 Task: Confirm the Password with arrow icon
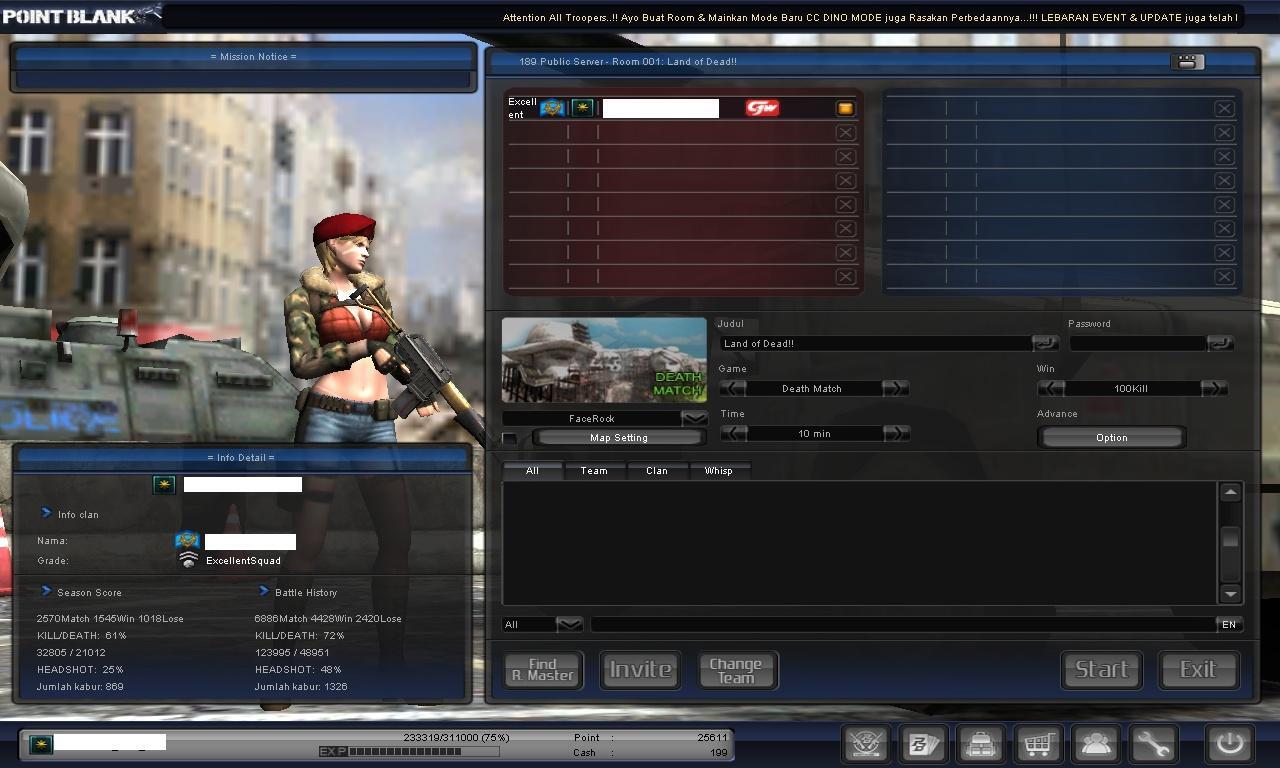(1220, 343)
